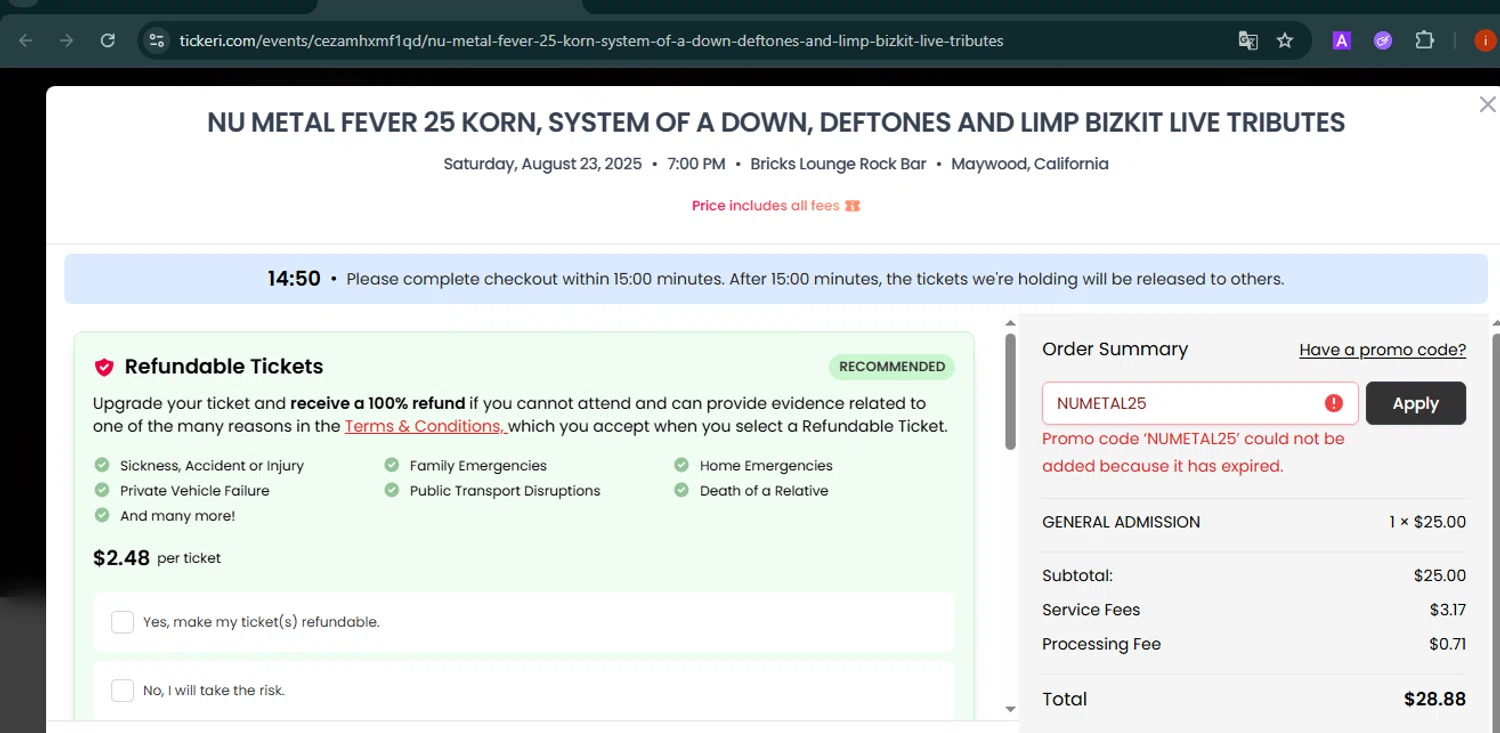This screenshot has height=733, width=1500.
Task: Click the ticket icon beside Price includes all fees
Action: coord(853,206)
